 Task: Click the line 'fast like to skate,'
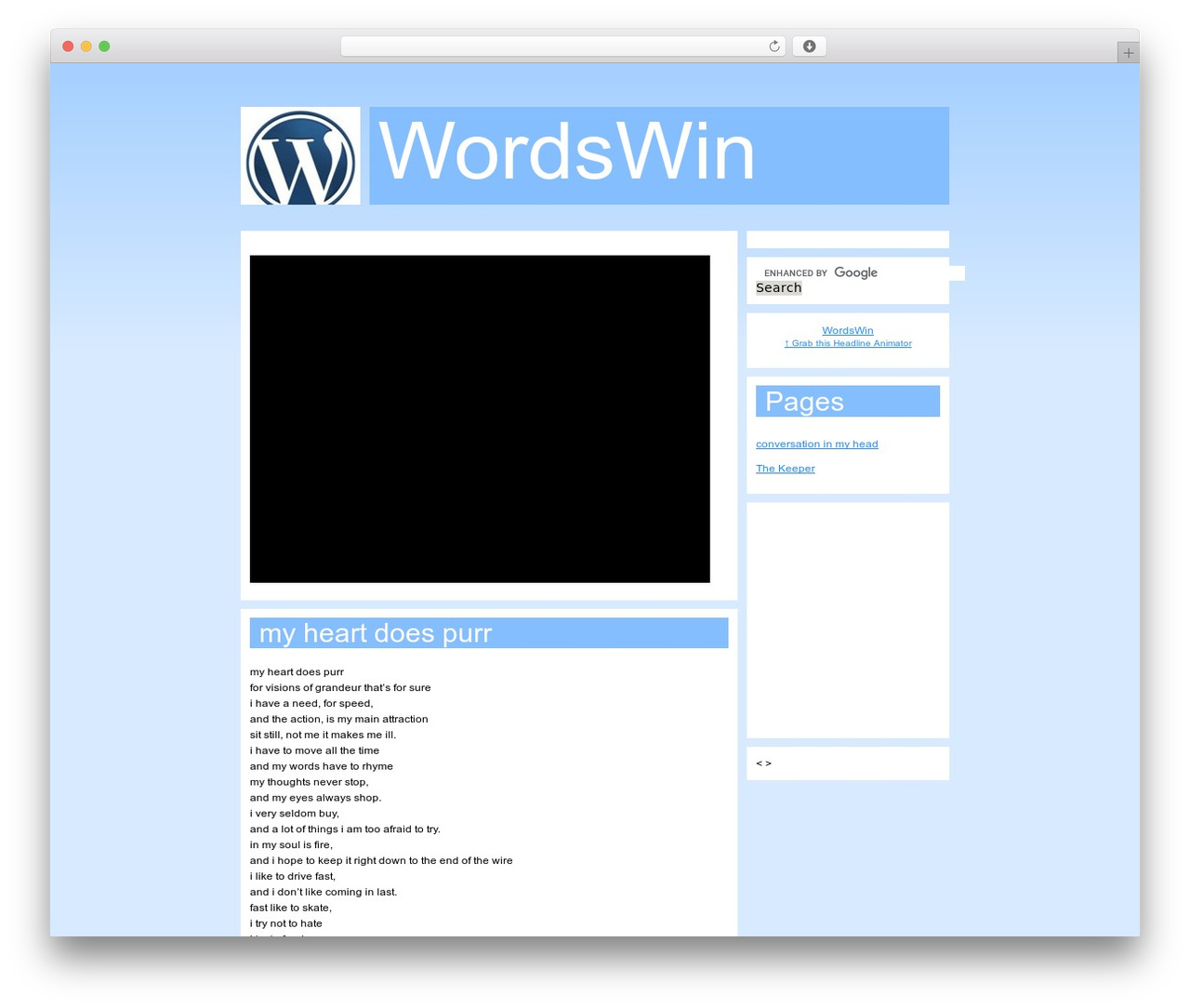[x=291, y=908]
